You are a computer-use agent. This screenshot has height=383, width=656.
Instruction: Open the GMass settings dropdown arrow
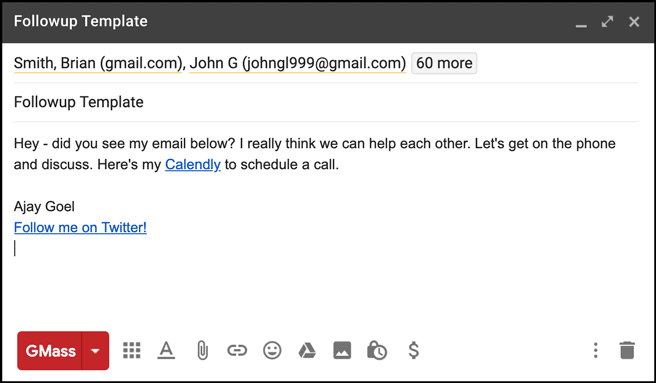[95, 351]
